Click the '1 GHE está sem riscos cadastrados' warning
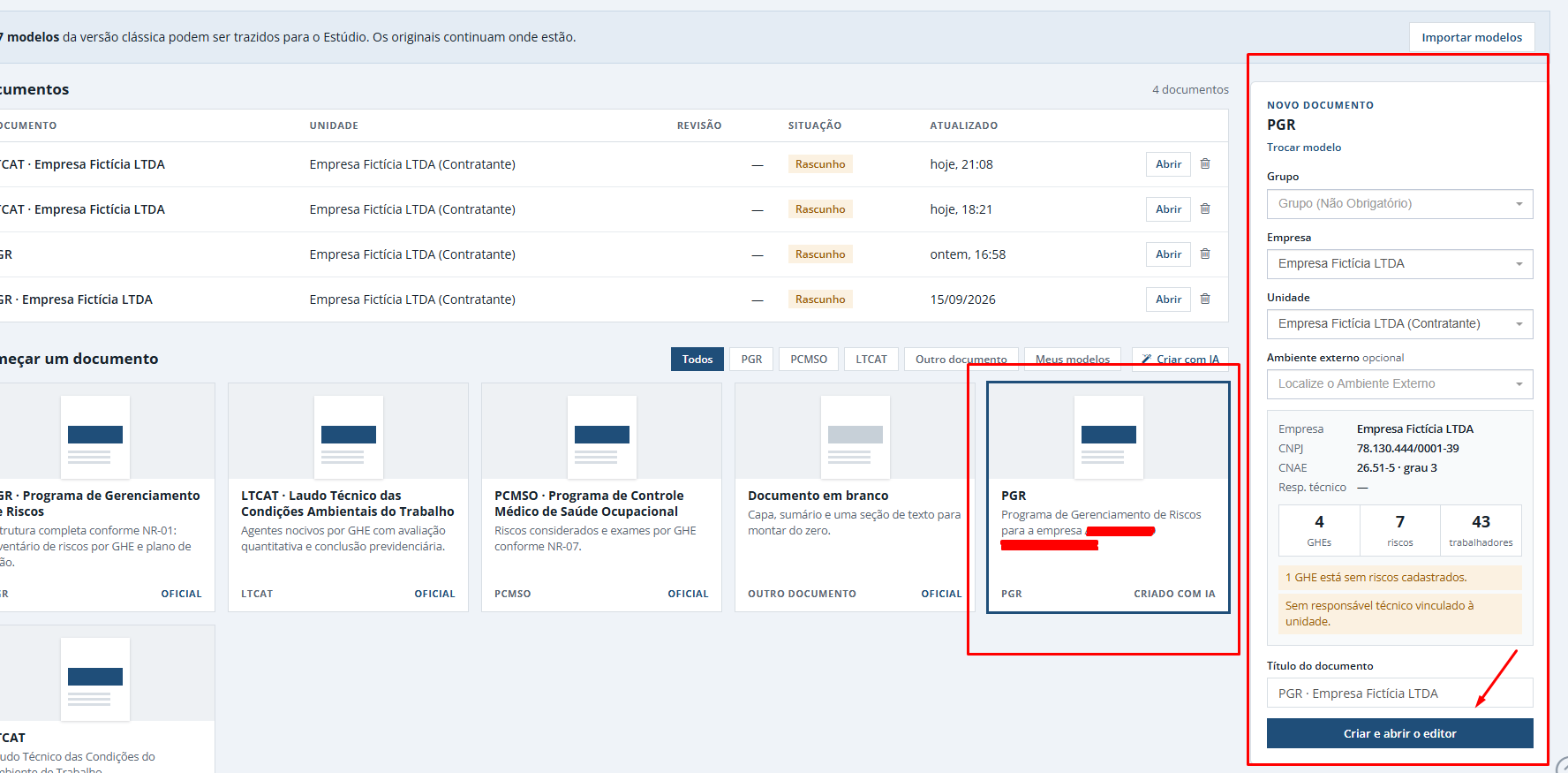Image resolution: width=1568 pixels, height=773 pixels. click(1399, 578)
